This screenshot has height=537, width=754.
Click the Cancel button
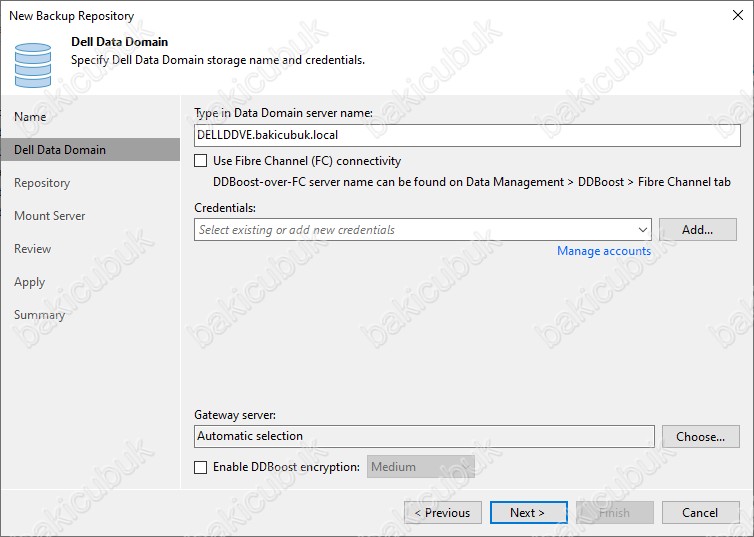701,513
